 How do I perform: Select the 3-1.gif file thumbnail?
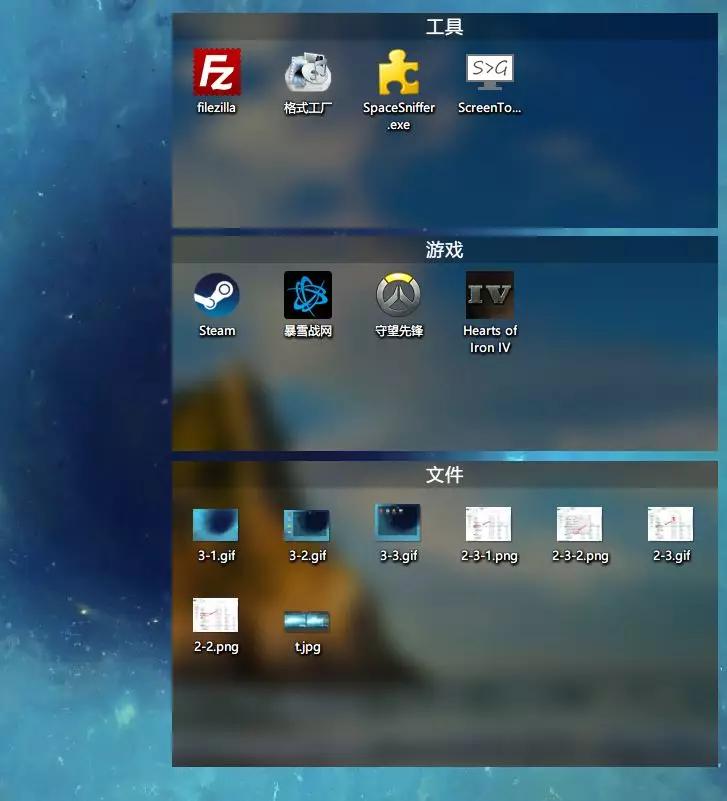coord(216,524)
